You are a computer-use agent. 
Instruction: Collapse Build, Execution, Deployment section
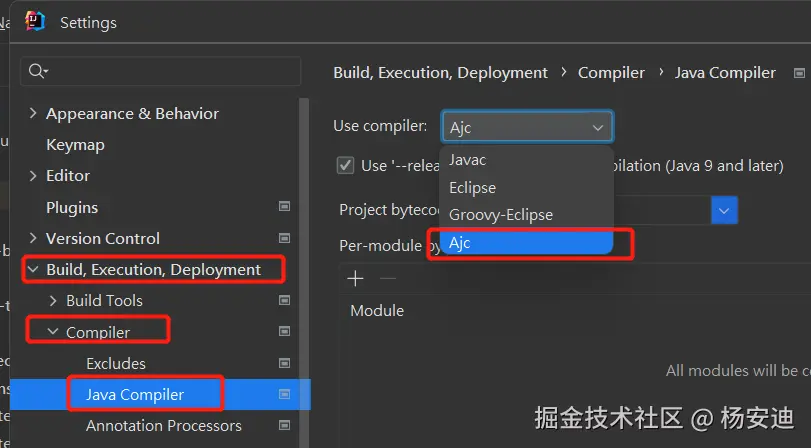pyautogui.click(x=34, y=269)
